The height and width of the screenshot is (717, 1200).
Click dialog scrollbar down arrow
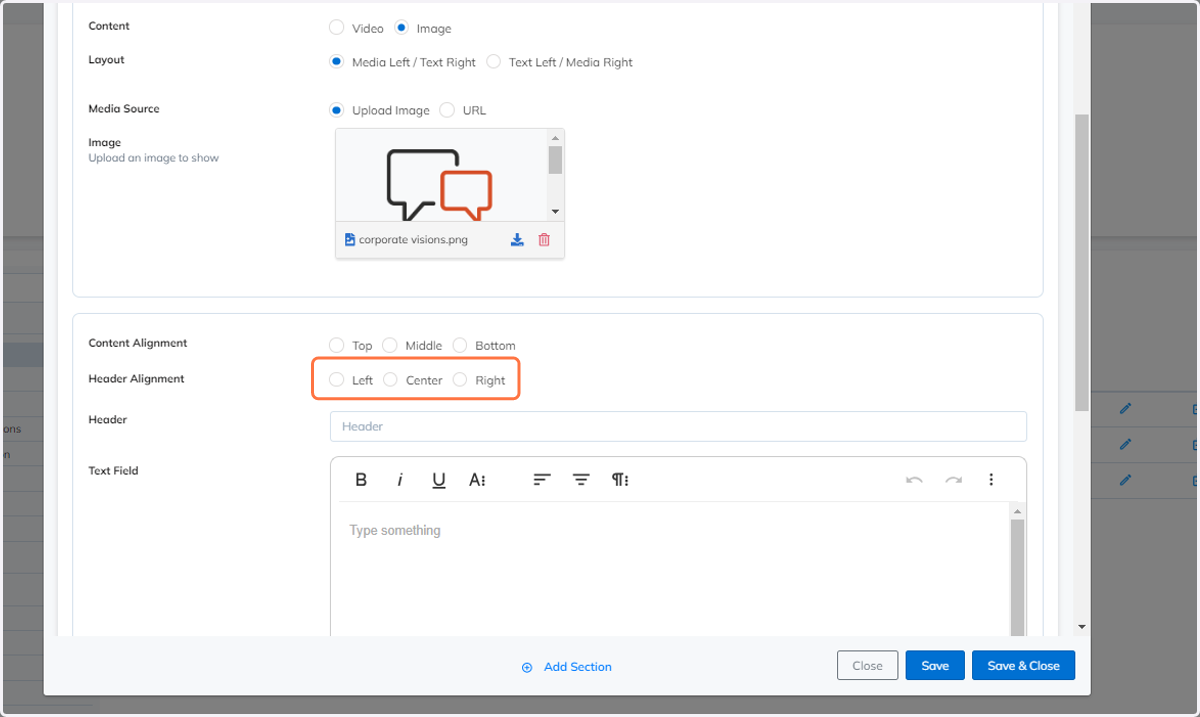1082,627
